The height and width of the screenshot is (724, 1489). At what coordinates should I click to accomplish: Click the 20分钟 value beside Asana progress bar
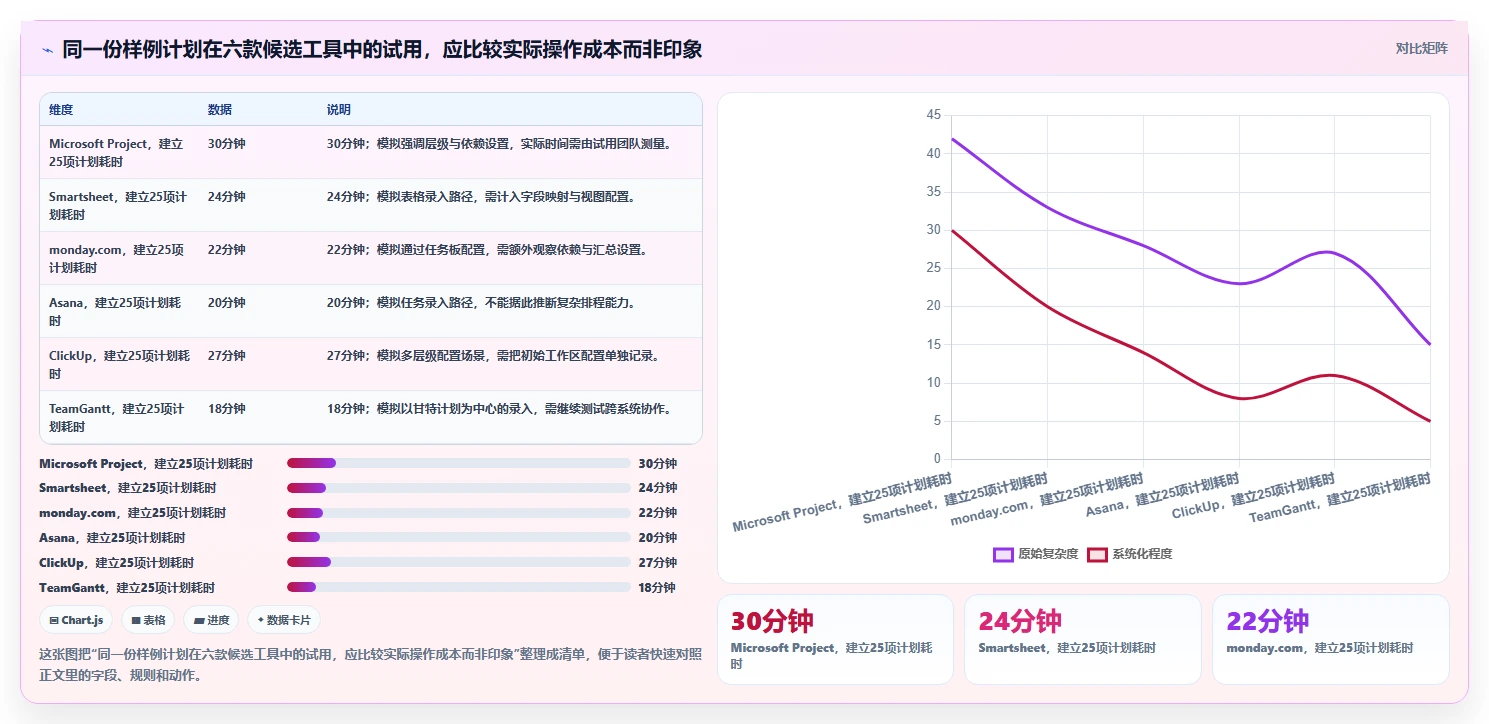(657, 538)
